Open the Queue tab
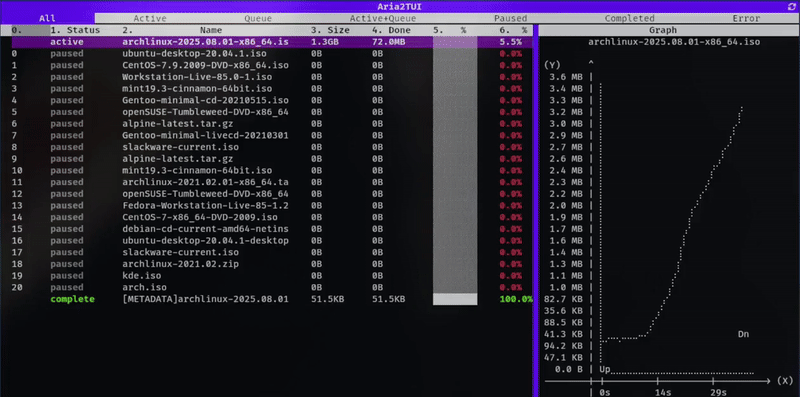800x397 pixels. [258, 18]
